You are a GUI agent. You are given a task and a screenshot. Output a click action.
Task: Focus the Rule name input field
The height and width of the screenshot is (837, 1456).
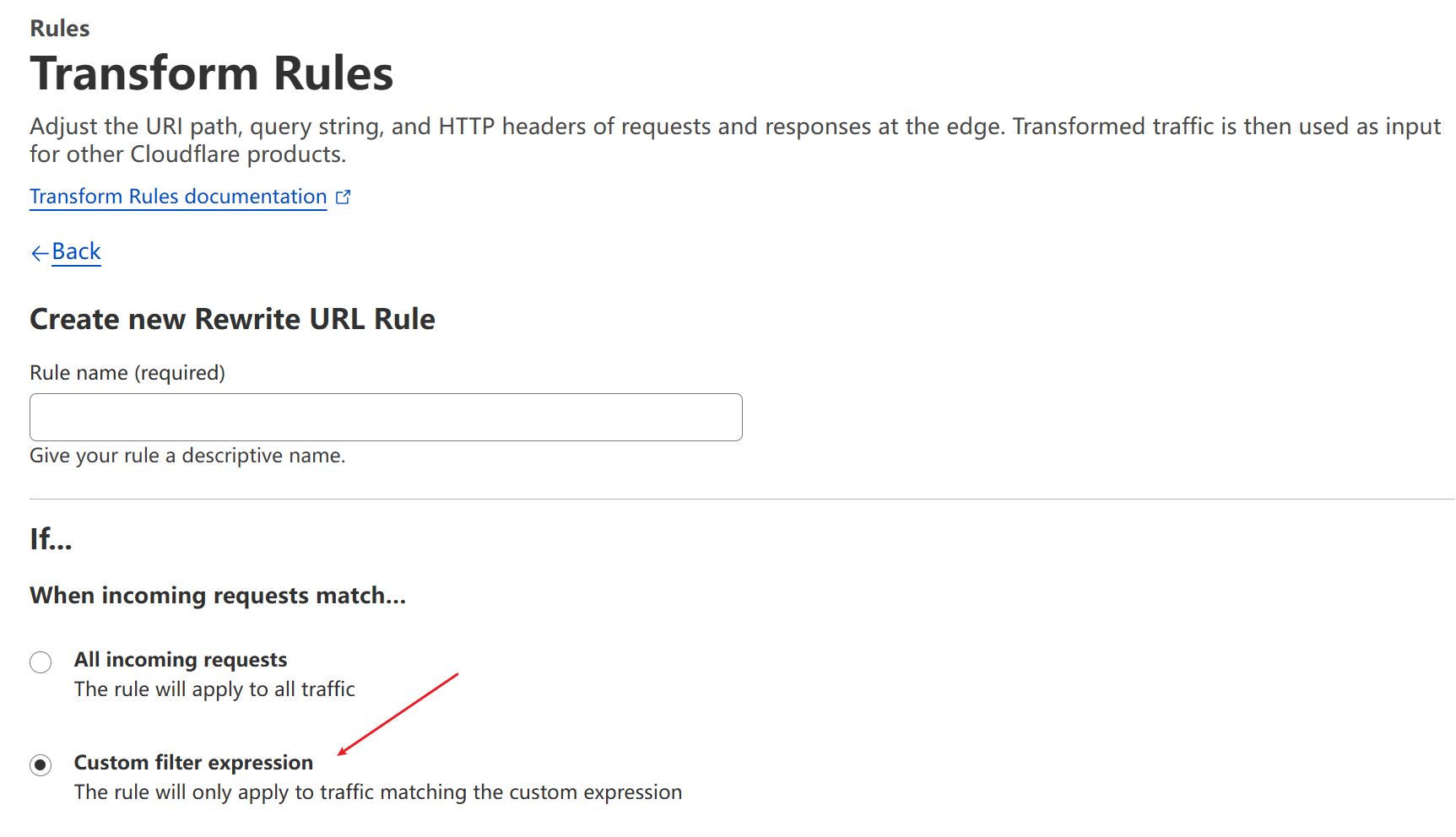click(386, 417)
